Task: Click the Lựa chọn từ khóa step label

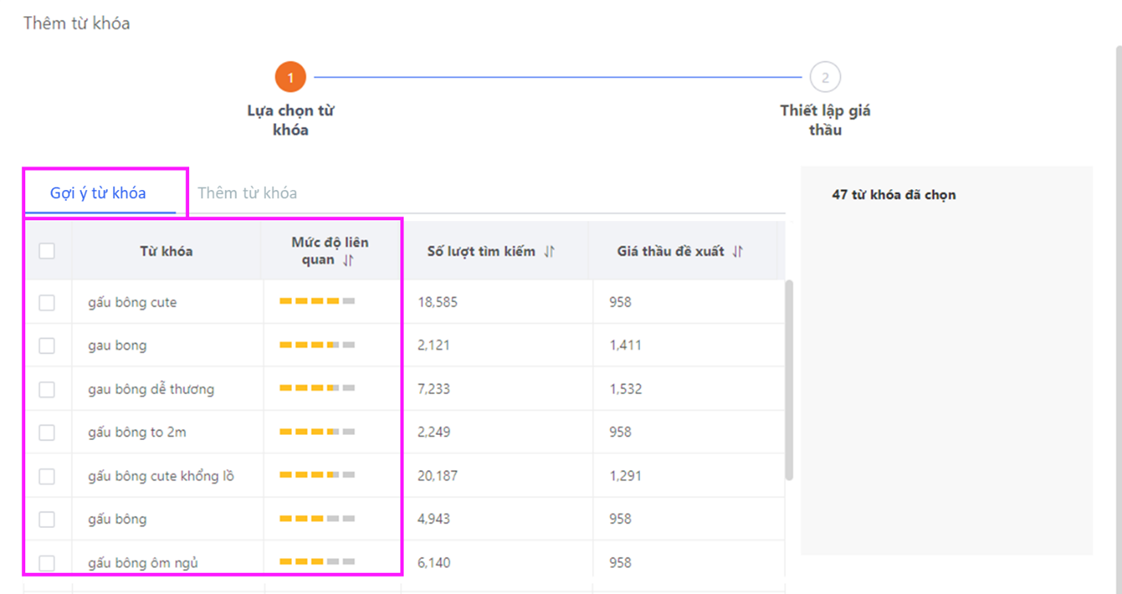Action: 291,120
